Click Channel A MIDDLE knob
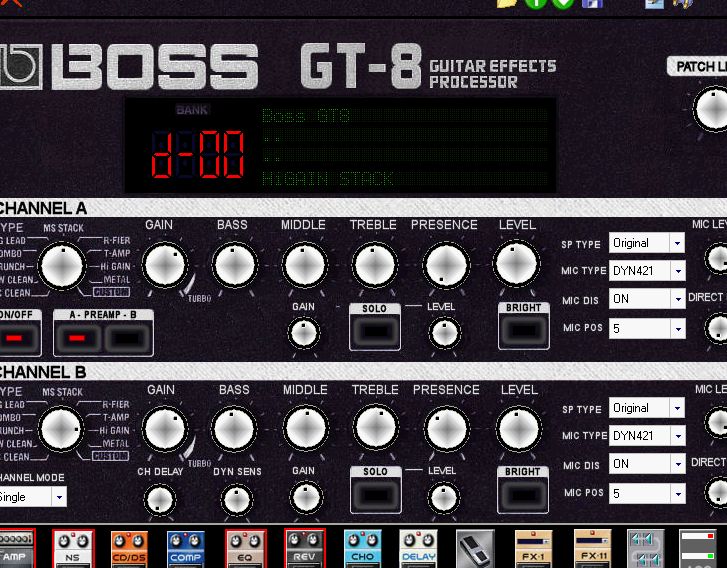The height and width of the screenshot is (568, 727). click(x=305, y=265)
